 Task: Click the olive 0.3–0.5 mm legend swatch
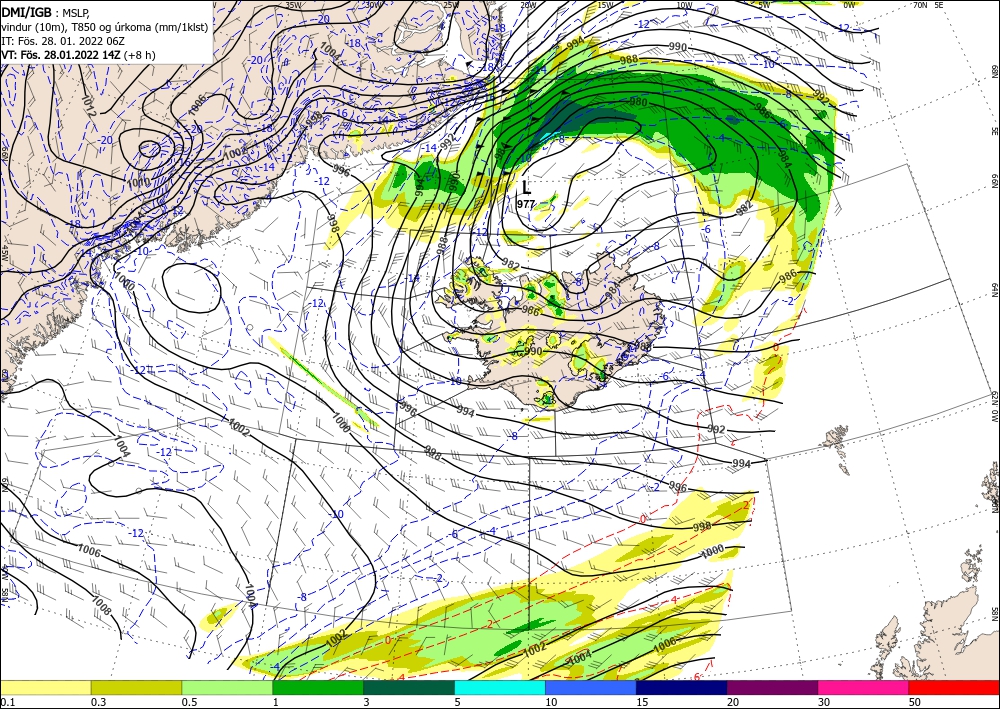pos(136,687)
